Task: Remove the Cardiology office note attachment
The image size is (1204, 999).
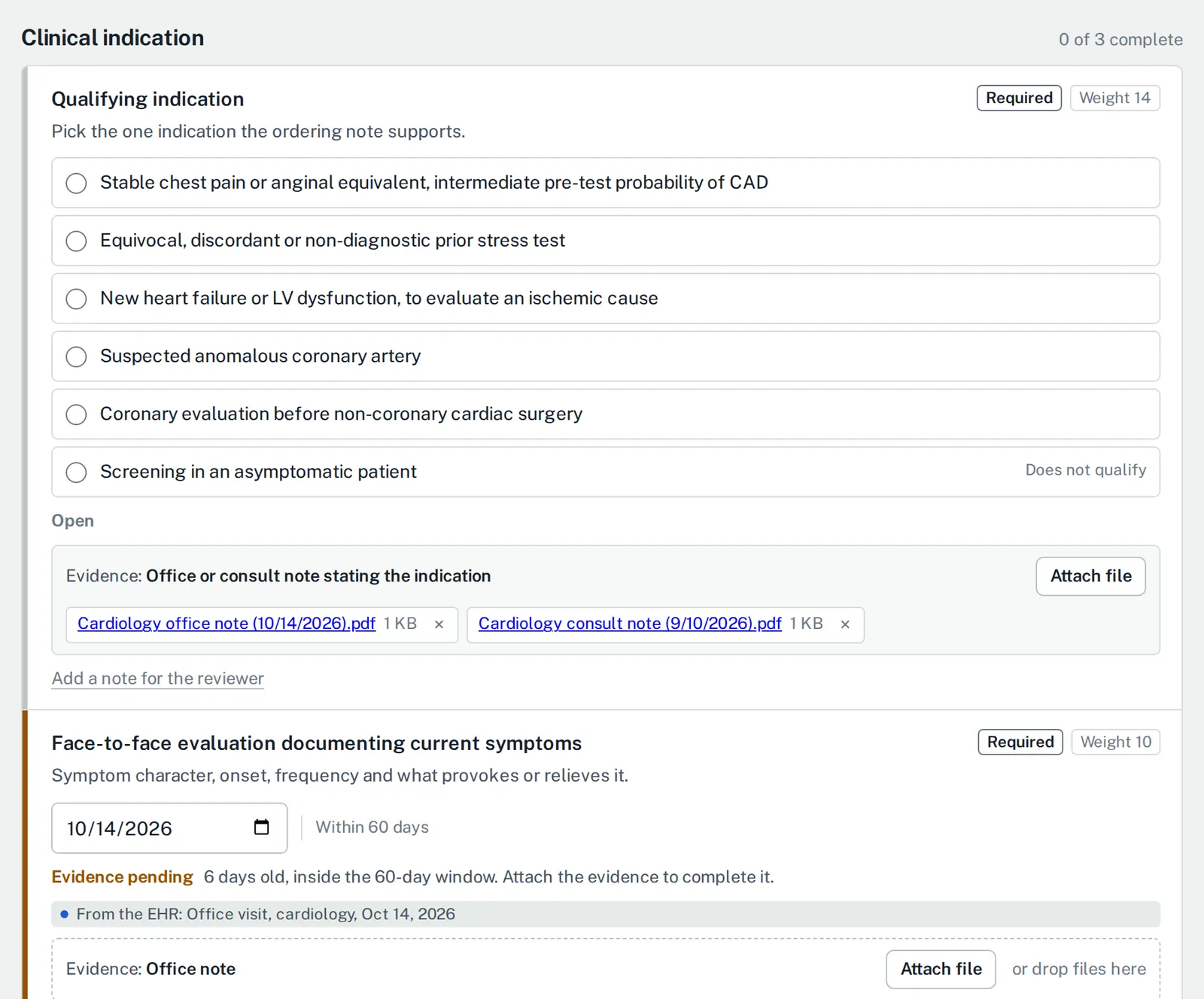Action: (439, 624)
